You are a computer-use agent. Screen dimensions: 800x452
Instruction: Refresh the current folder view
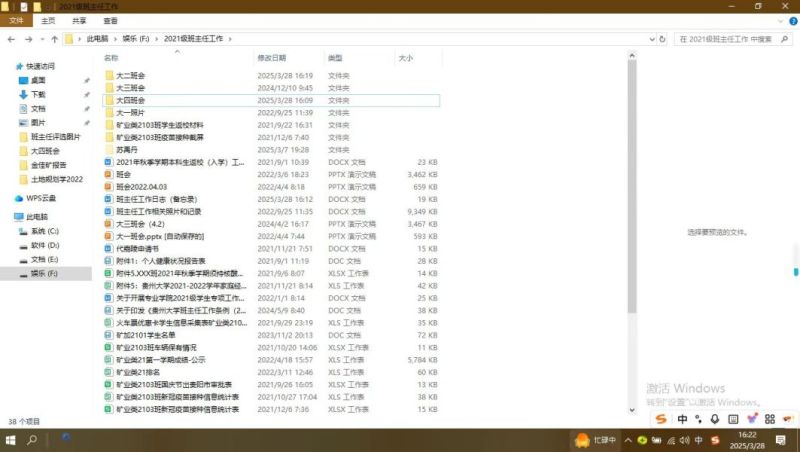pos(662,39)
